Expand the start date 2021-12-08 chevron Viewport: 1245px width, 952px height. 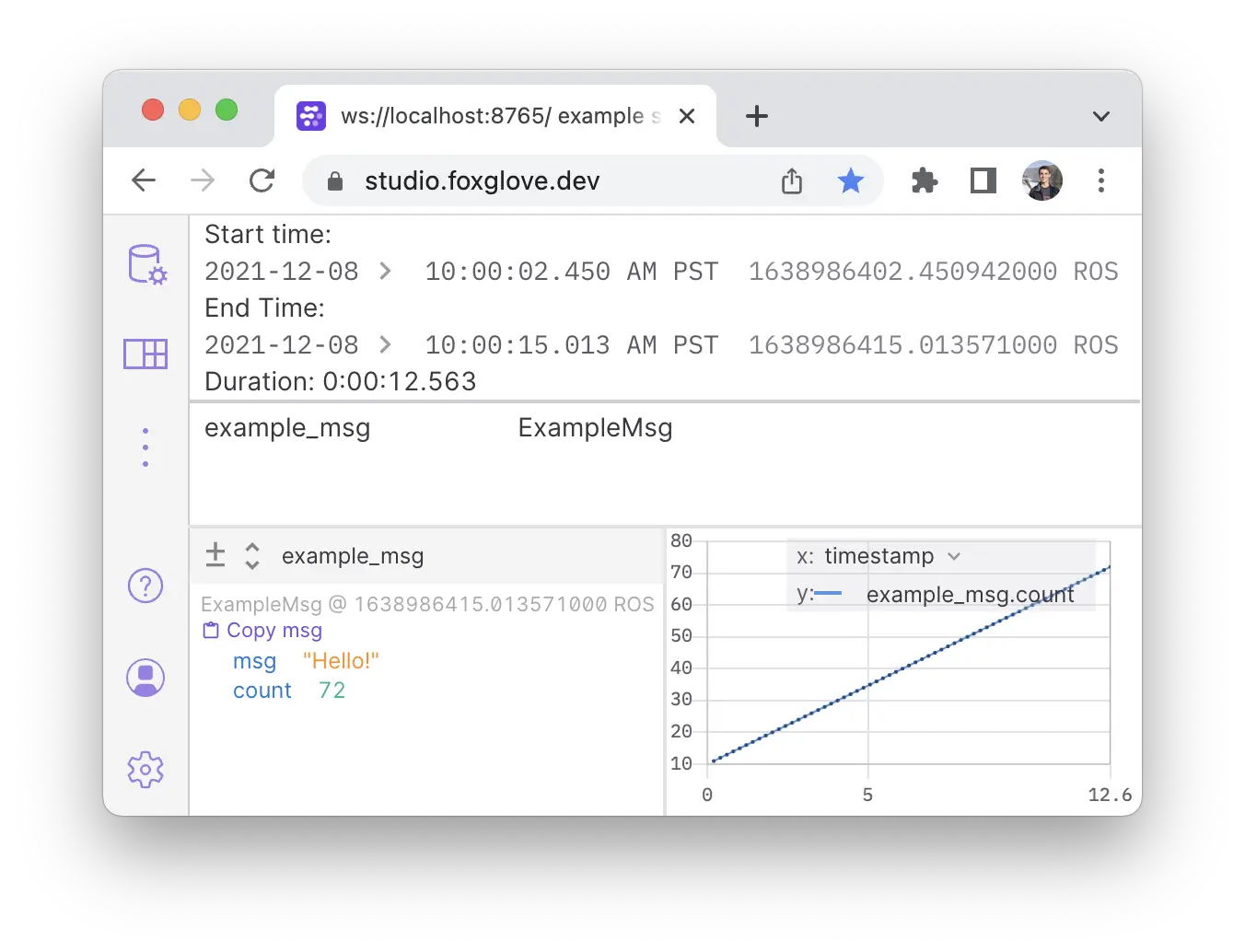386,271
